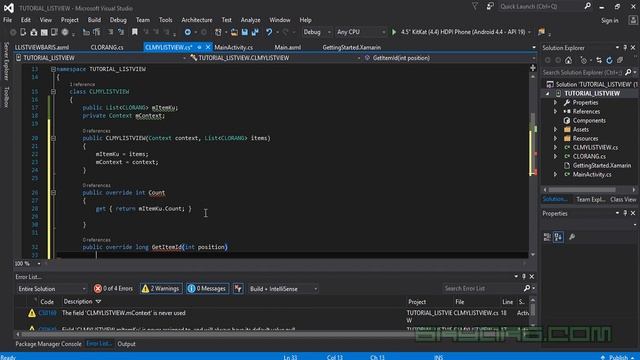Open the Build + IntelliSense dropdown
Viewport: 640px width, 360px height.
click(283, 289)
